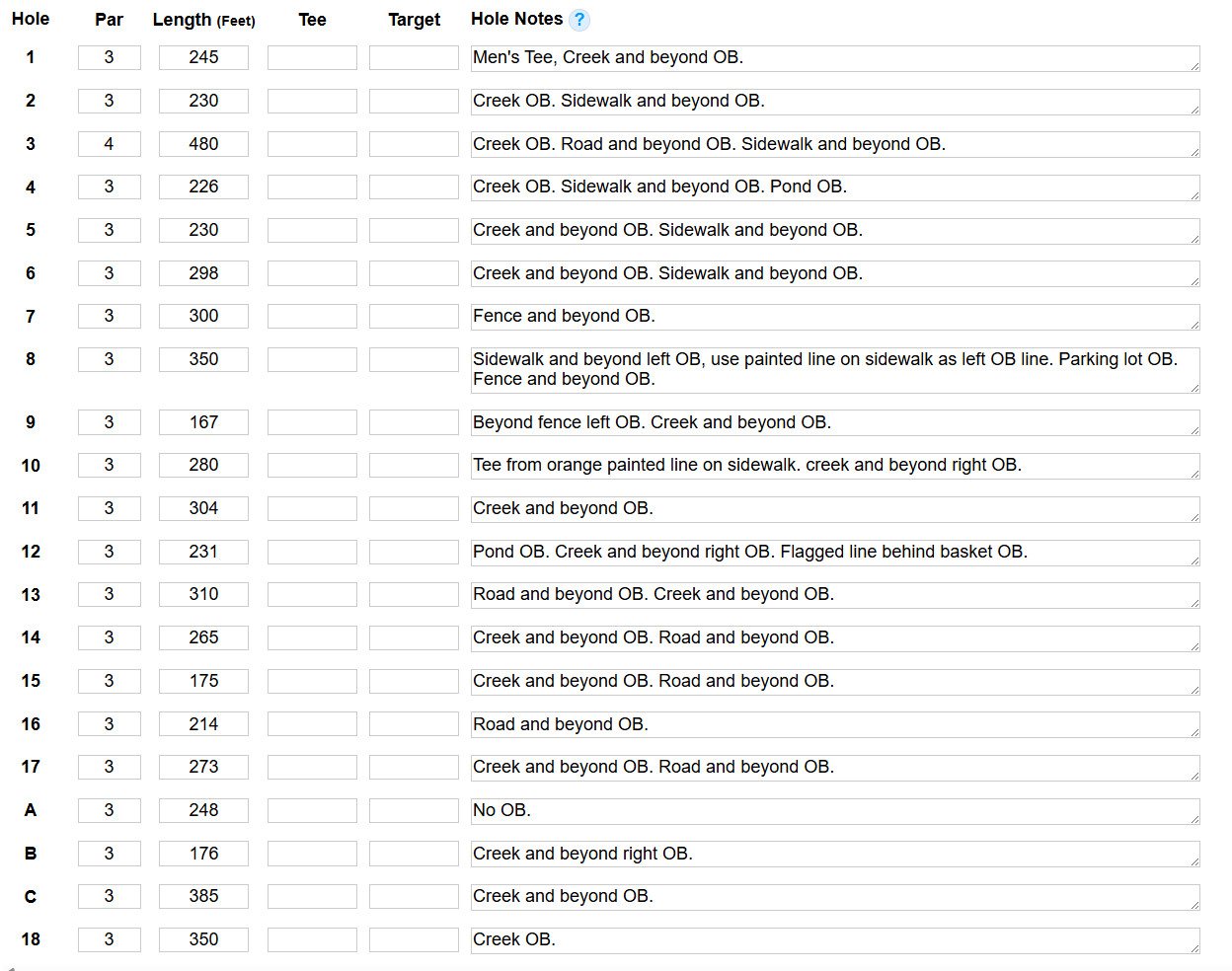
Task: Click the resize handle on hole 8 notes
Action: click(1194, 388)
